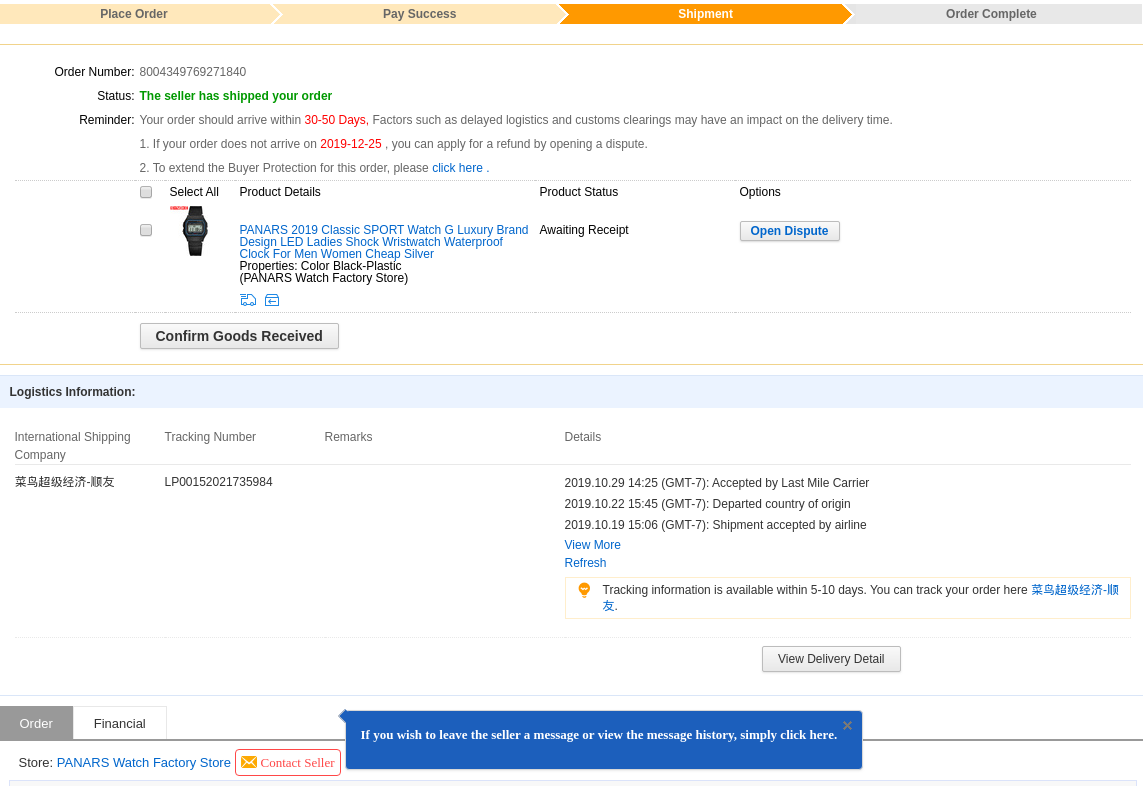Click the Remarks column header
The image size is (1143, 786).
[348, 437]
